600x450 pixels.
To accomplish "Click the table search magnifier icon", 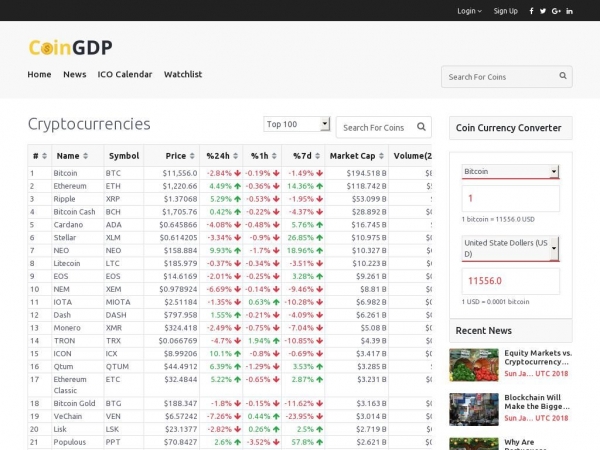I will (x=421, y=127).
